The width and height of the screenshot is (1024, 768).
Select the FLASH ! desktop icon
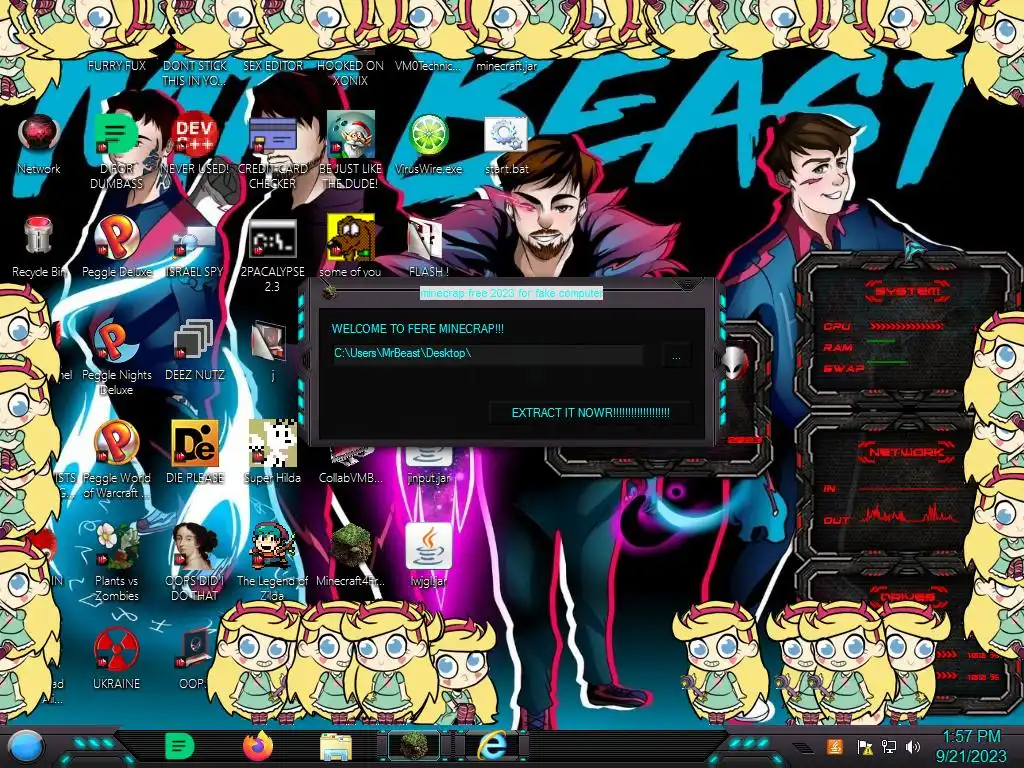coord(426,239)
